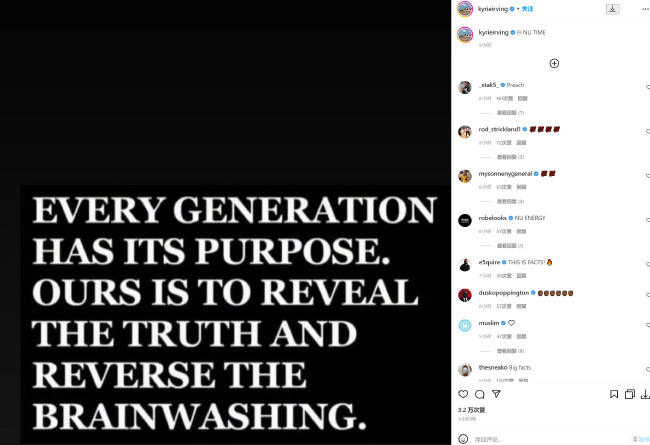The height and width of the screenshot is (445, 650).
Task: Open mysonnenygeneral profile link
Action: 505,174
